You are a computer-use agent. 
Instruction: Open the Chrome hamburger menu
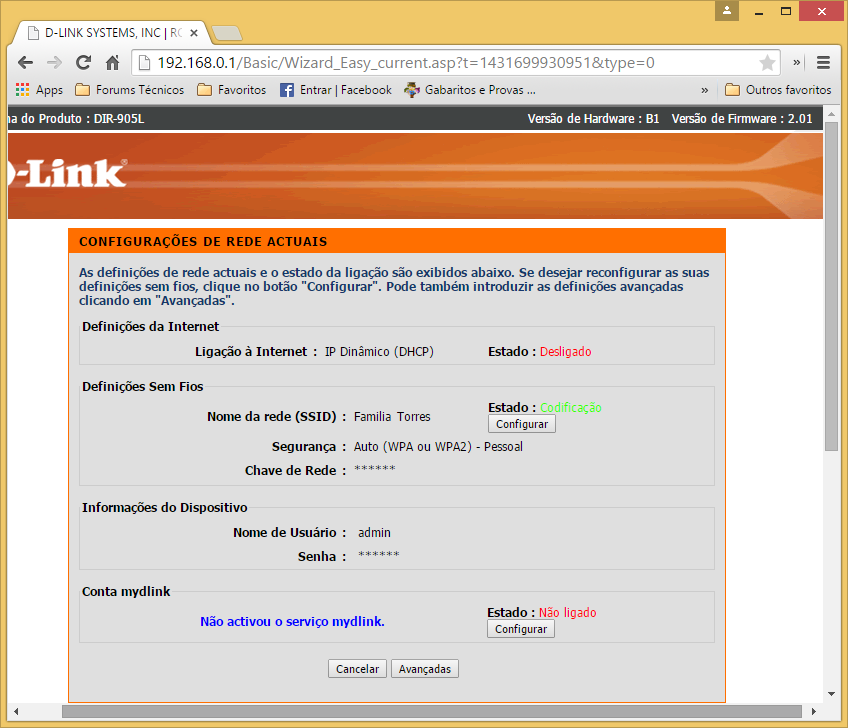click(823, 63)
